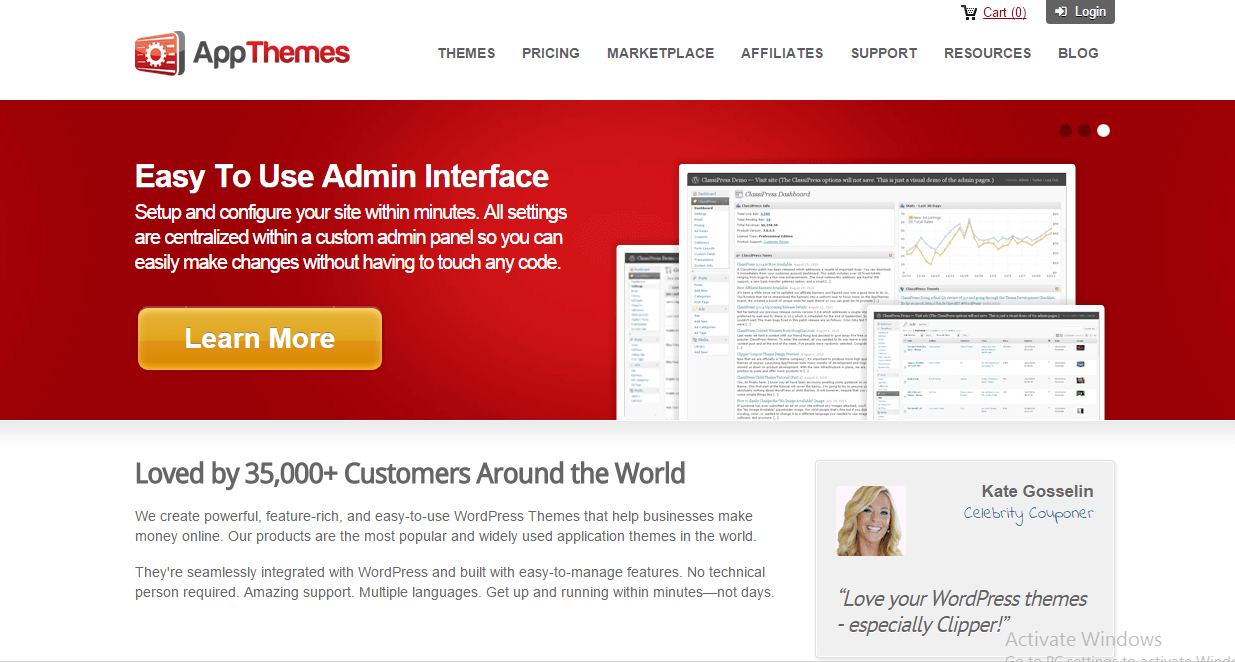Go to the Marketplace page
The height and width of the screenshot is (662, 1235).
point(660,53)
